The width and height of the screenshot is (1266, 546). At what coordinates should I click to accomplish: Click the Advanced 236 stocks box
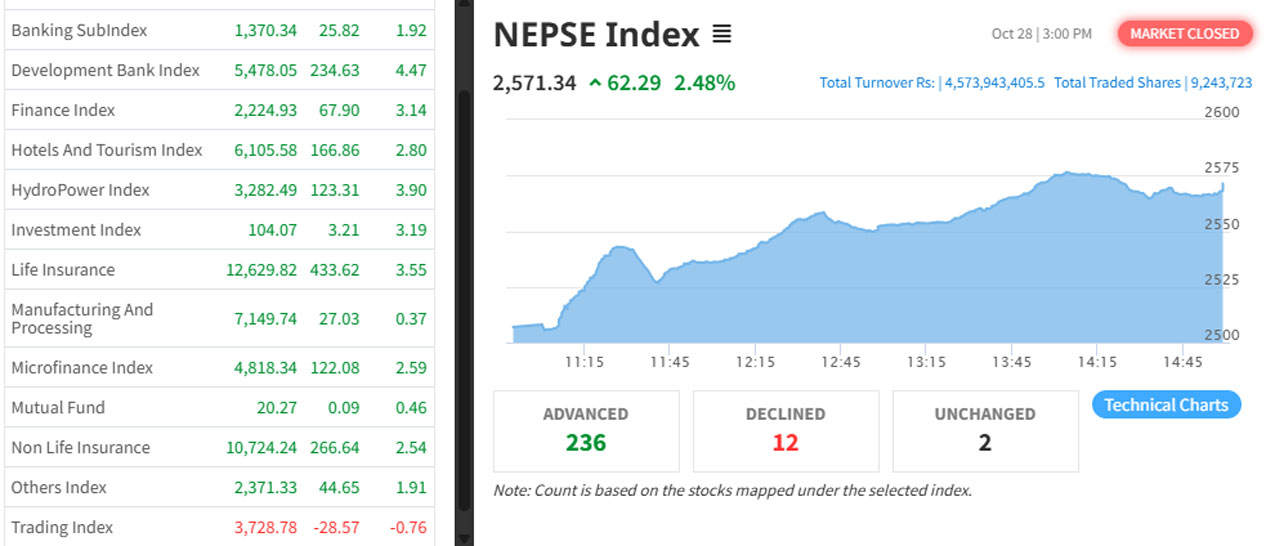click(586, 430)
